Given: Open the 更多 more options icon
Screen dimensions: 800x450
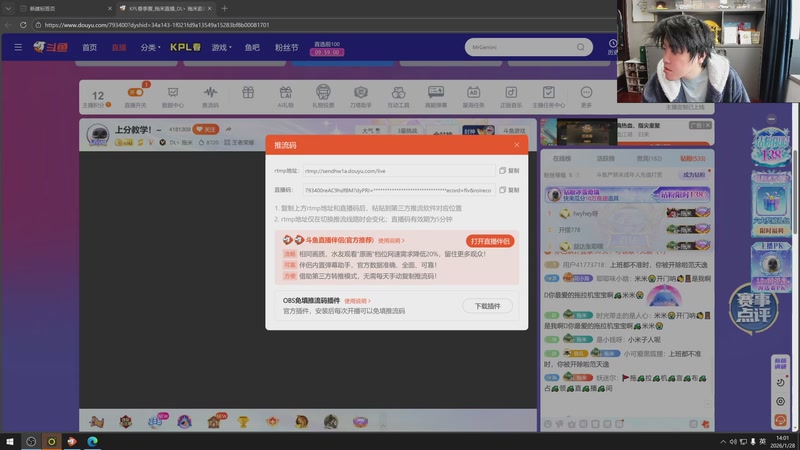Looking at the screenshot, I should pos(586,96).
